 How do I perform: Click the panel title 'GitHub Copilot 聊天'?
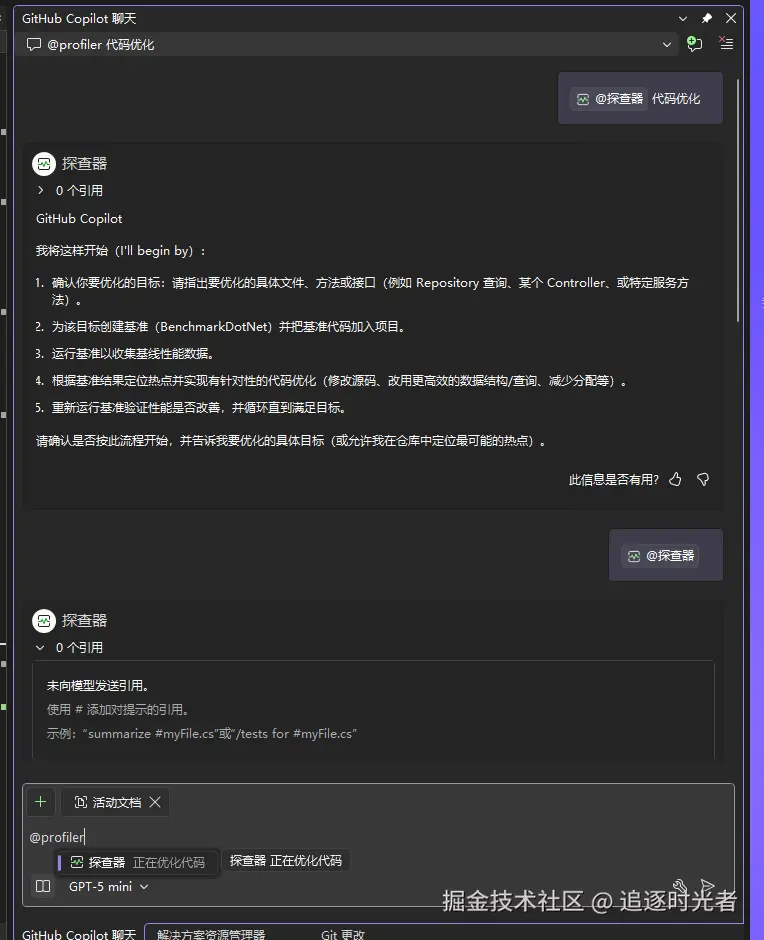[79, 19]
